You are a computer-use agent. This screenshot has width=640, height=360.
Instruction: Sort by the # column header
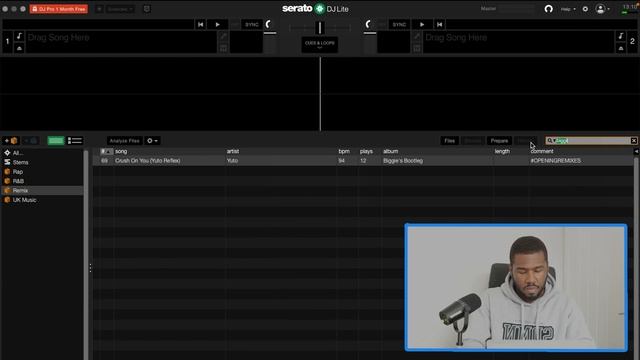click(106, 151)
